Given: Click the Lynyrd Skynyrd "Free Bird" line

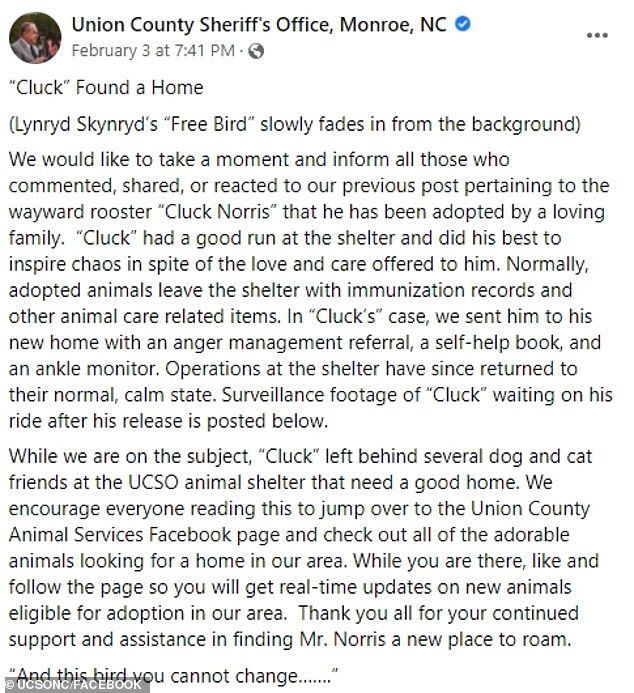Looking at the screenshot, I should point(280,125).
